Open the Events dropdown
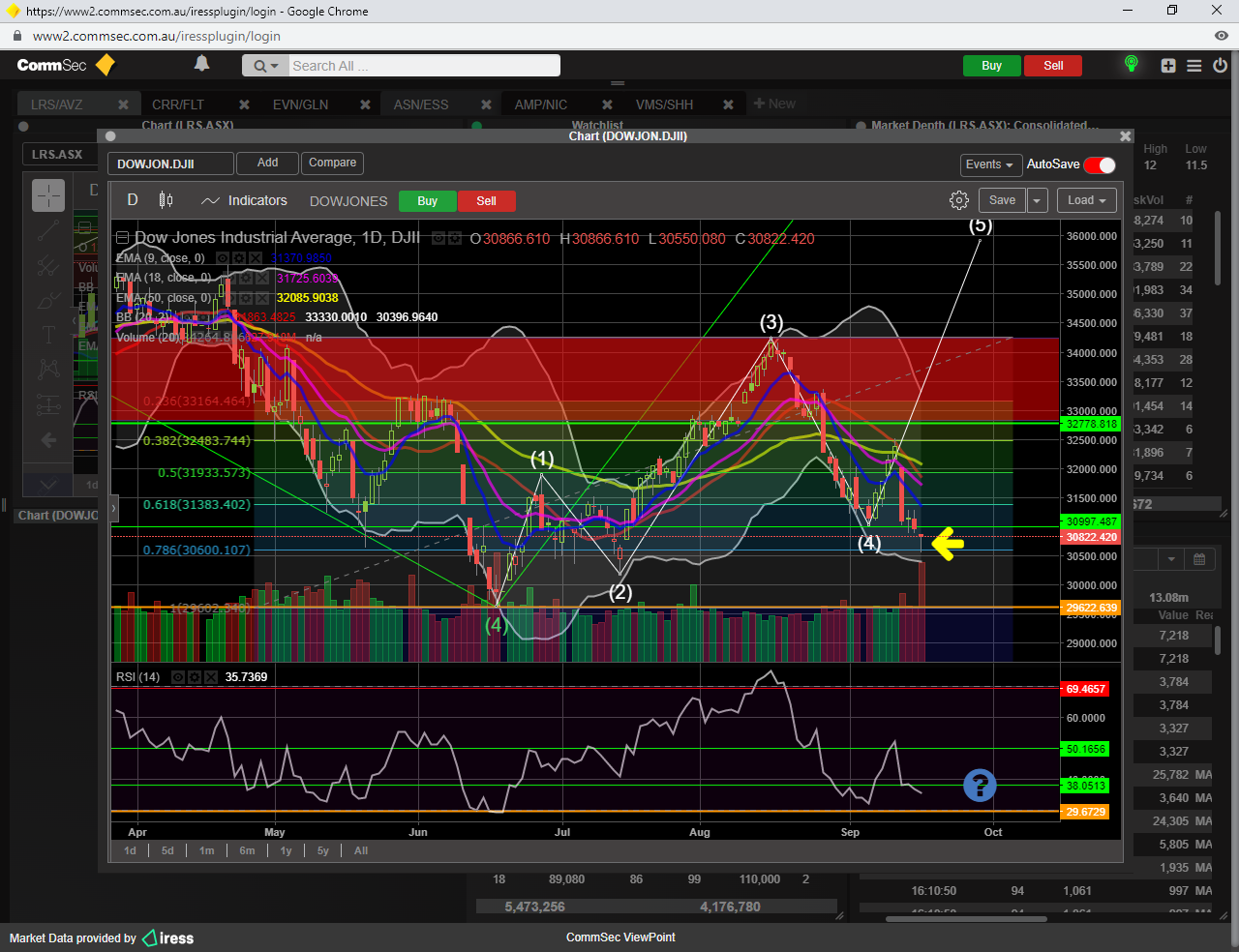This screenshot has width=1239, height=952. tap(989, 164)
